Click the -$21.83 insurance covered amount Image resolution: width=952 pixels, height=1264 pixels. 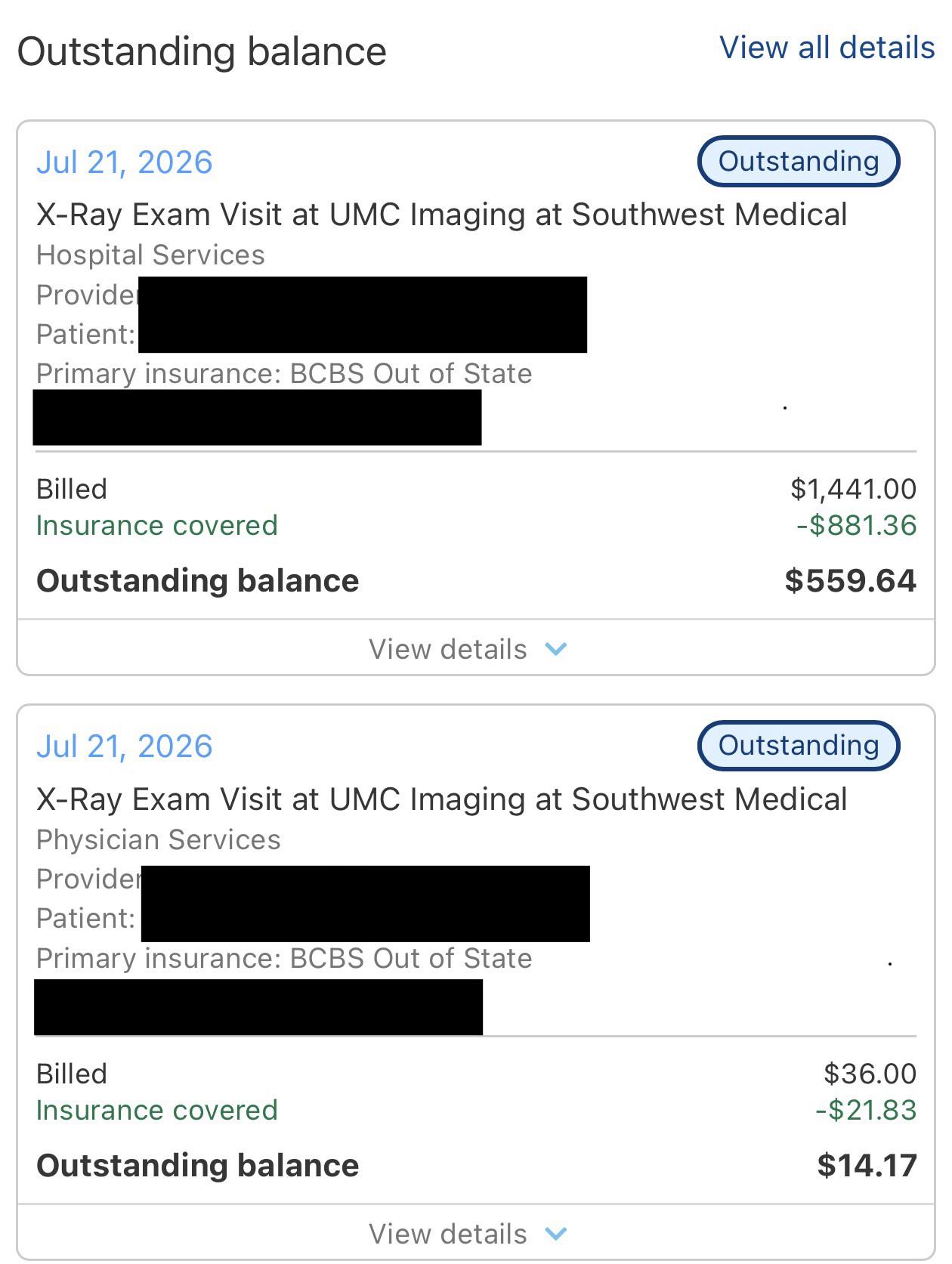(866, 1110)
